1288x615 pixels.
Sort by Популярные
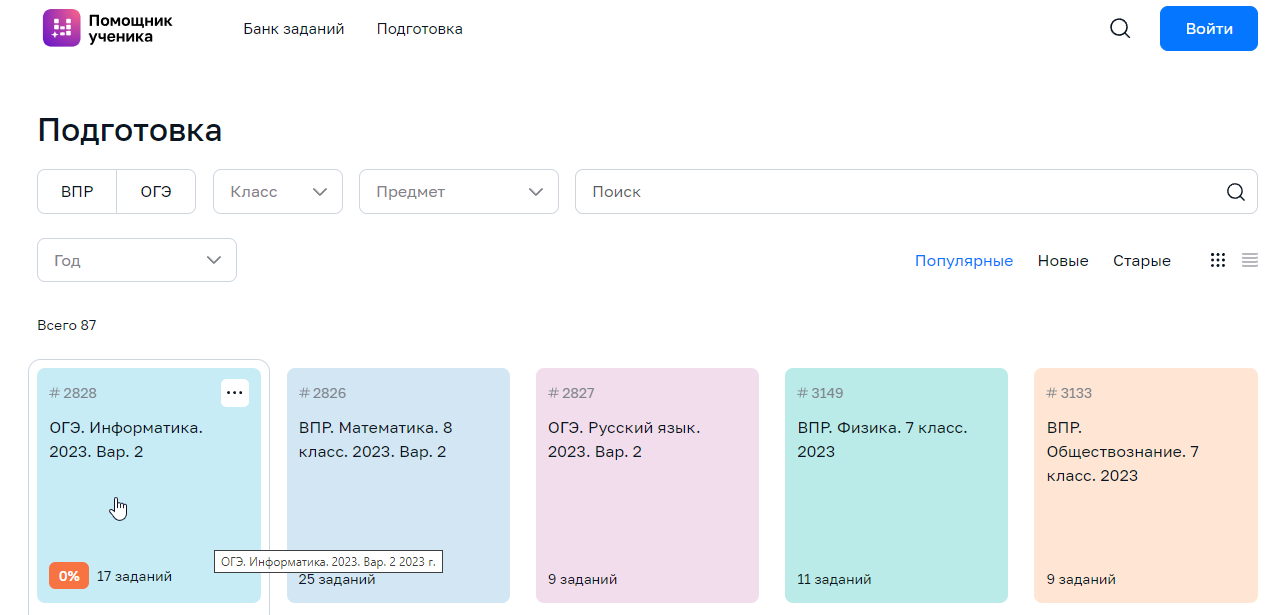[963, 261]
